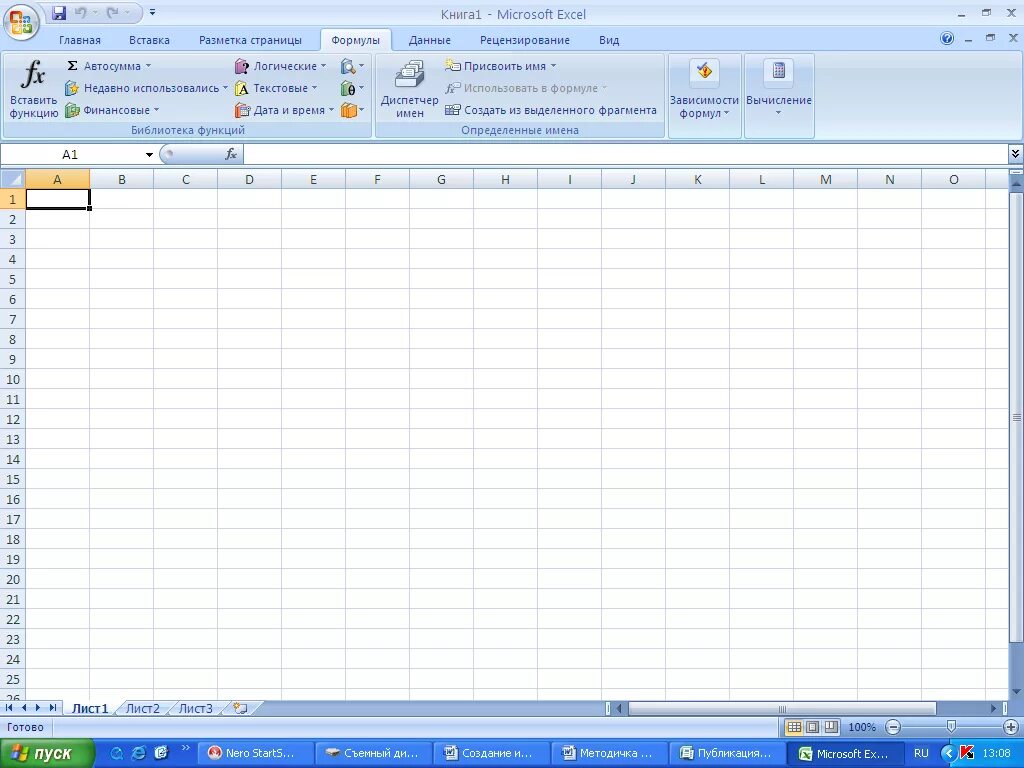The width and height of the screenshot is (1024, 768).
Task: Expand the formula bar
Action: pos(1015,154)
